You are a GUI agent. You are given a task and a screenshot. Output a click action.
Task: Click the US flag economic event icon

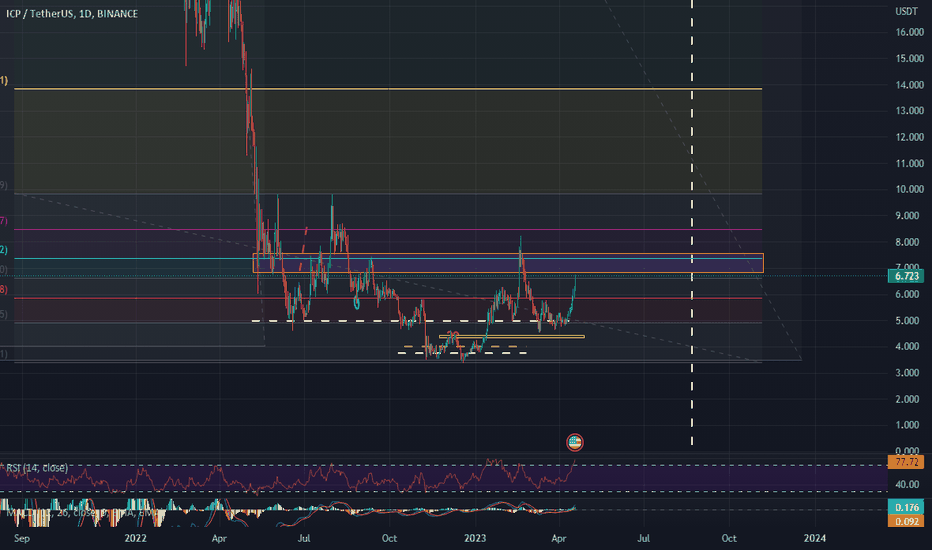pos(574,442)
